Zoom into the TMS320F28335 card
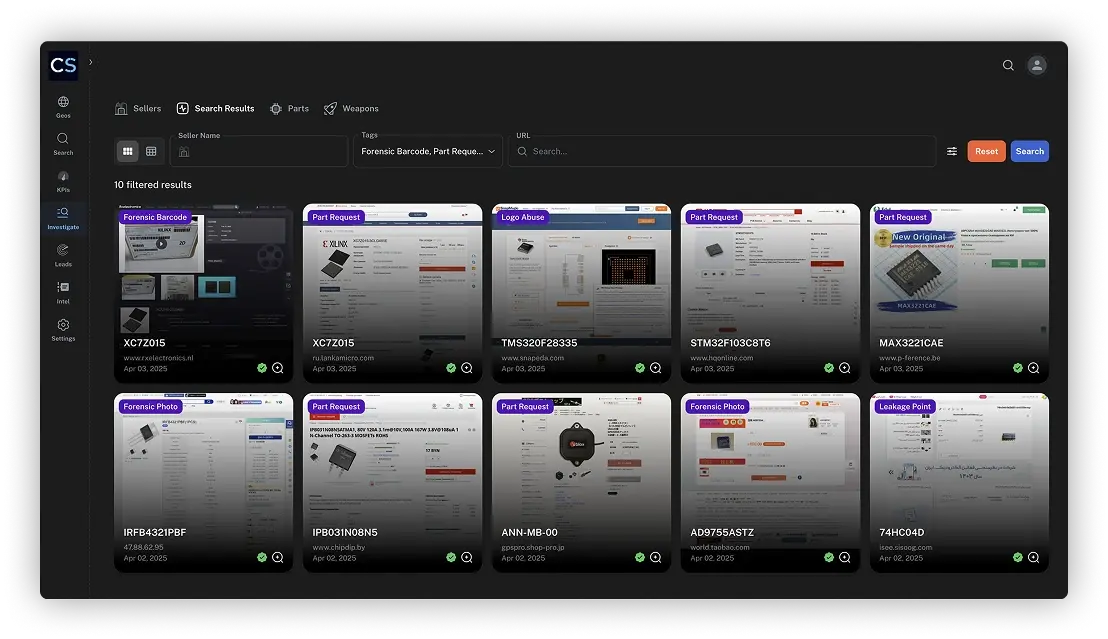The width and height of the screenshot is (1108, 639). click(656, 368)
